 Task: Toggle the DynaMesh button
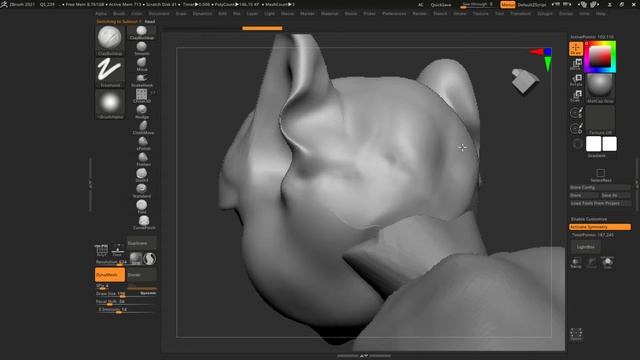pyautogui.click(x=110, y=275)
